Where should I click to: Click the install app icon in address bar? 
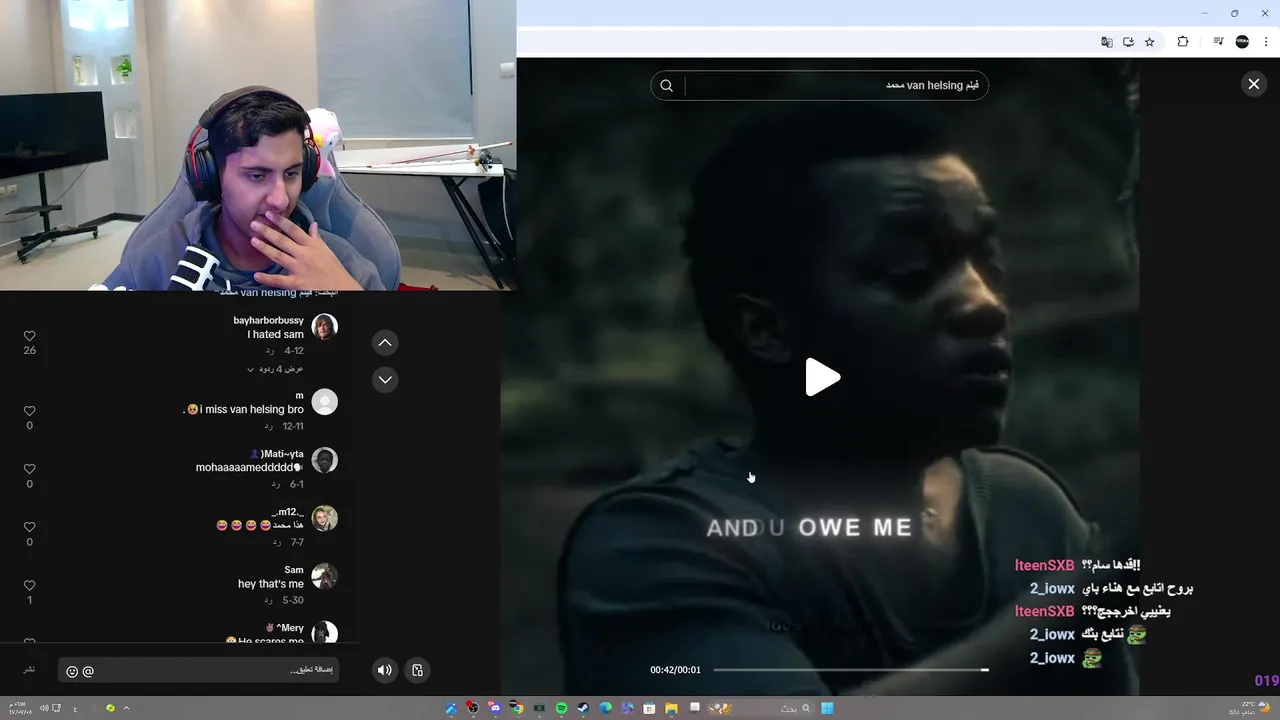(x=1128, y=42)
